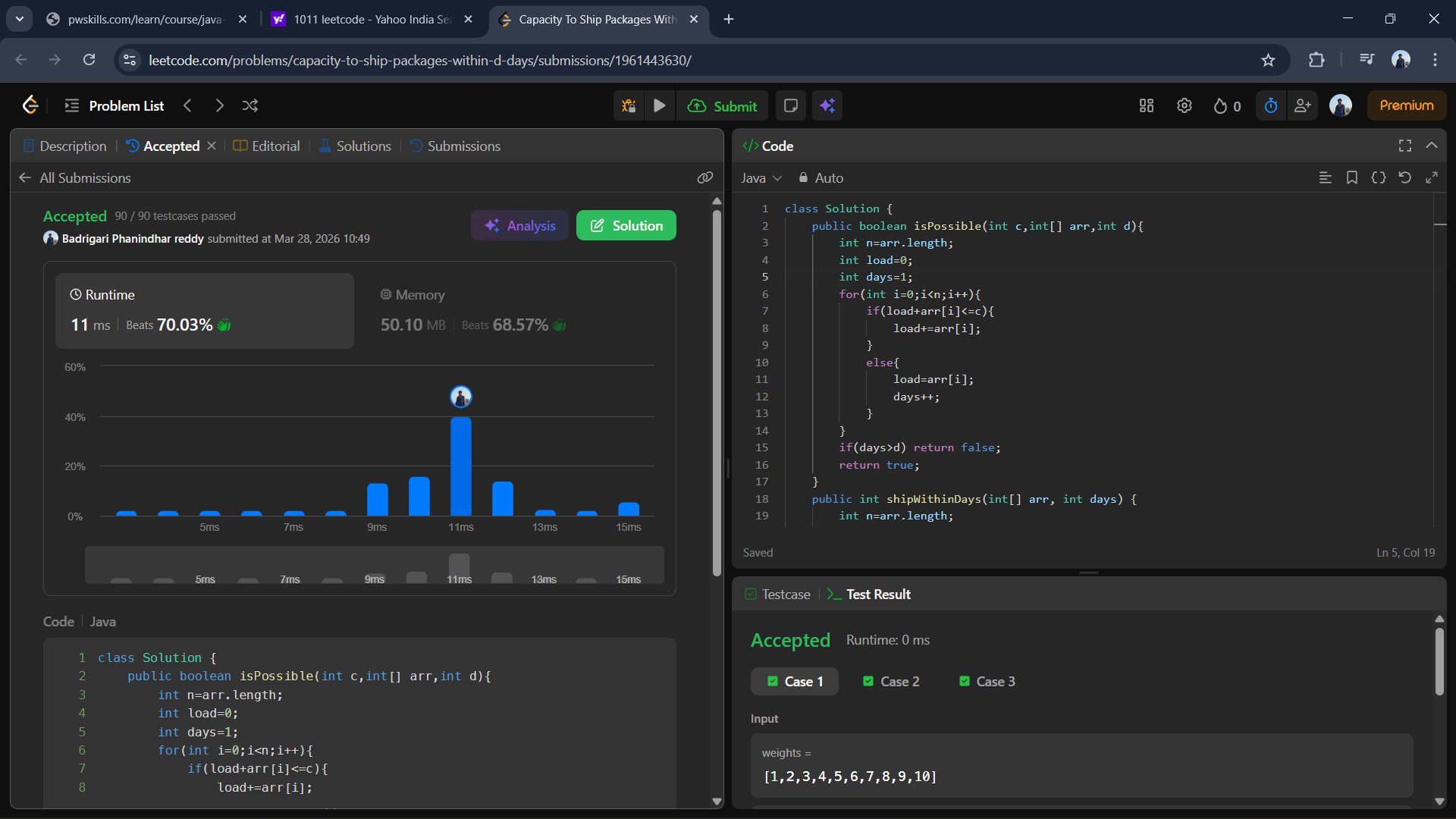Open the layout grid icon
The image size is (1456, 819).
1147,106
